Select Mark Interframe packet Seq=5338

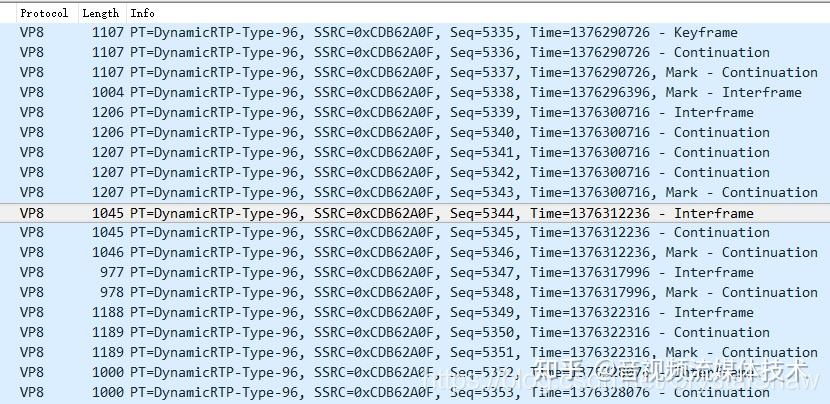(x=415, y=93)
